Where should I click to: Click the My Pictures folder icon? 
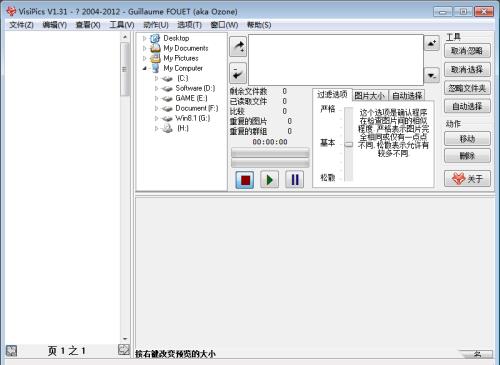(x=155, y=58)
